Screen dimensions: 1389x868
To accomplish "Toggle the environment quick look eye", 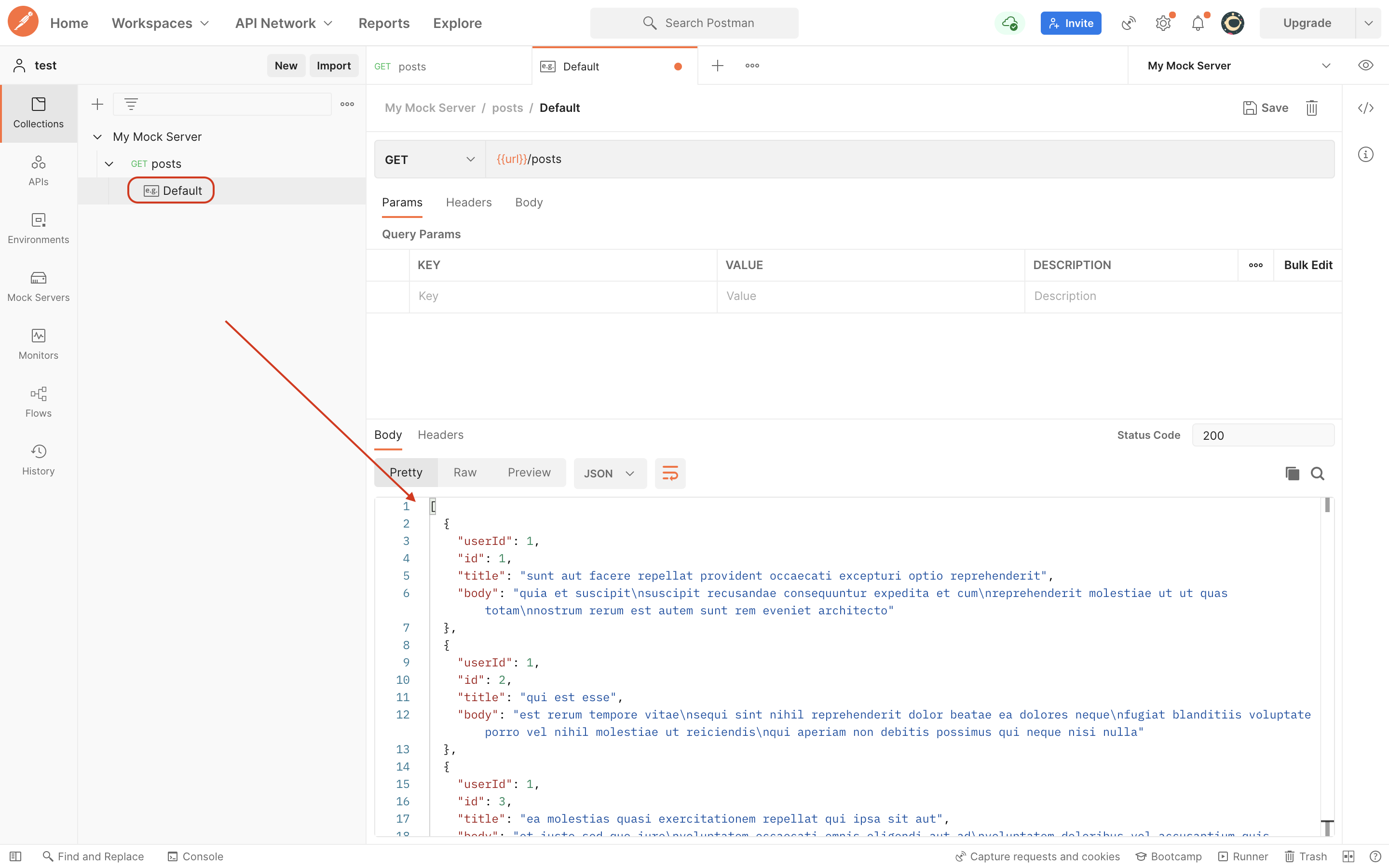I will point(1365,66).
